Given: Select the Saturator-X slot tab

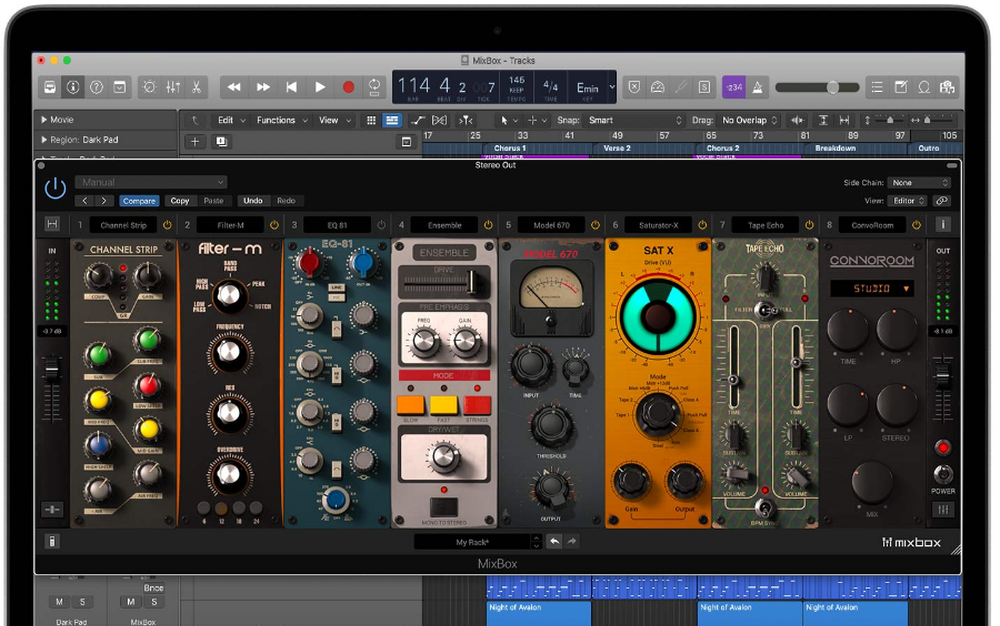Looking at the screenshot, I should tap(658, 225).
